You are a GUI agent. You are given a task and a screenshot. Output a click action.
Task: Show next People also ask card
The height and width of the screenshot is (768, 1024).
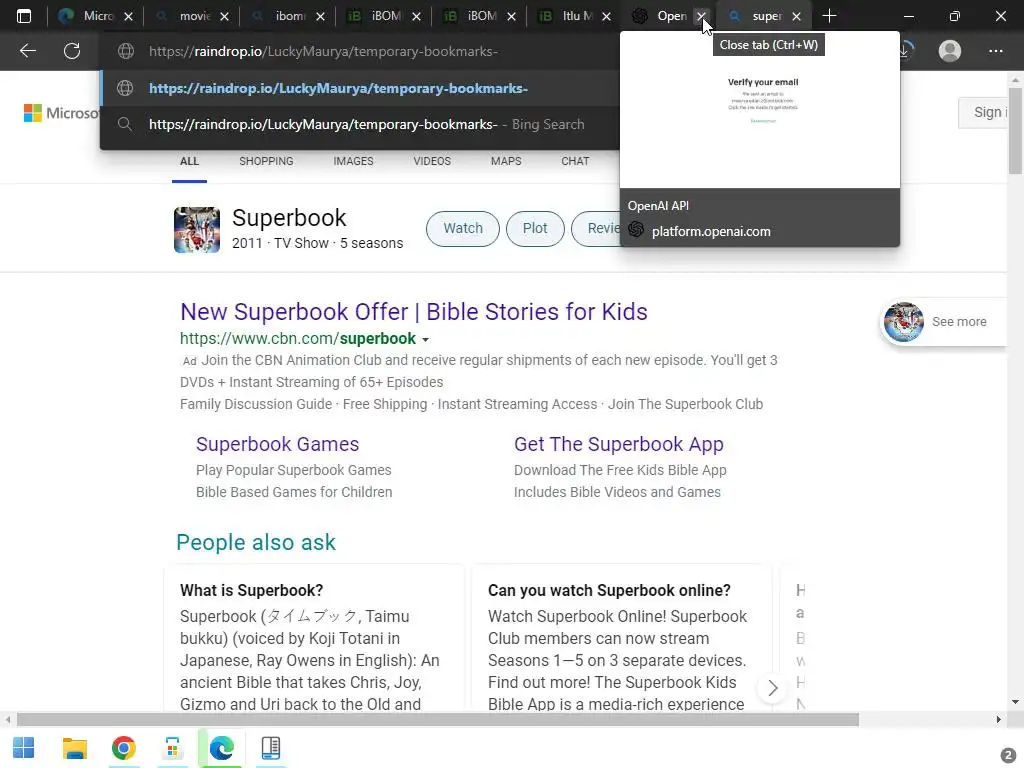[773, 688]
